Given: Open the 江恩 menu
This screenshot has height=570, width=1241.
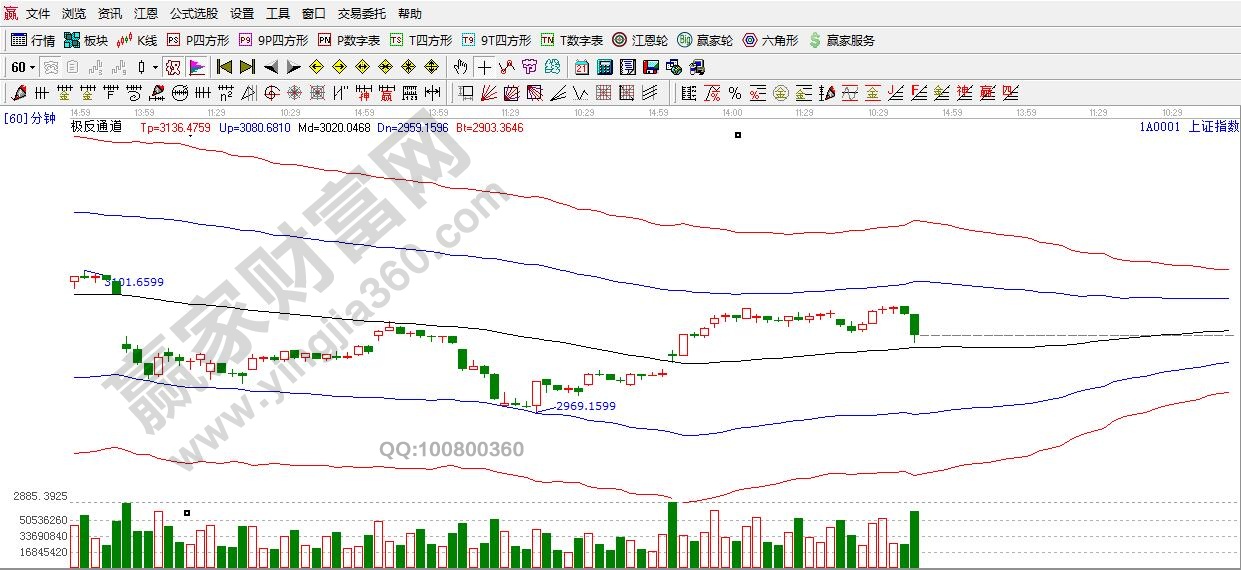Looking at the screenshot, I should pyautogui.click(x=146, y=14).
